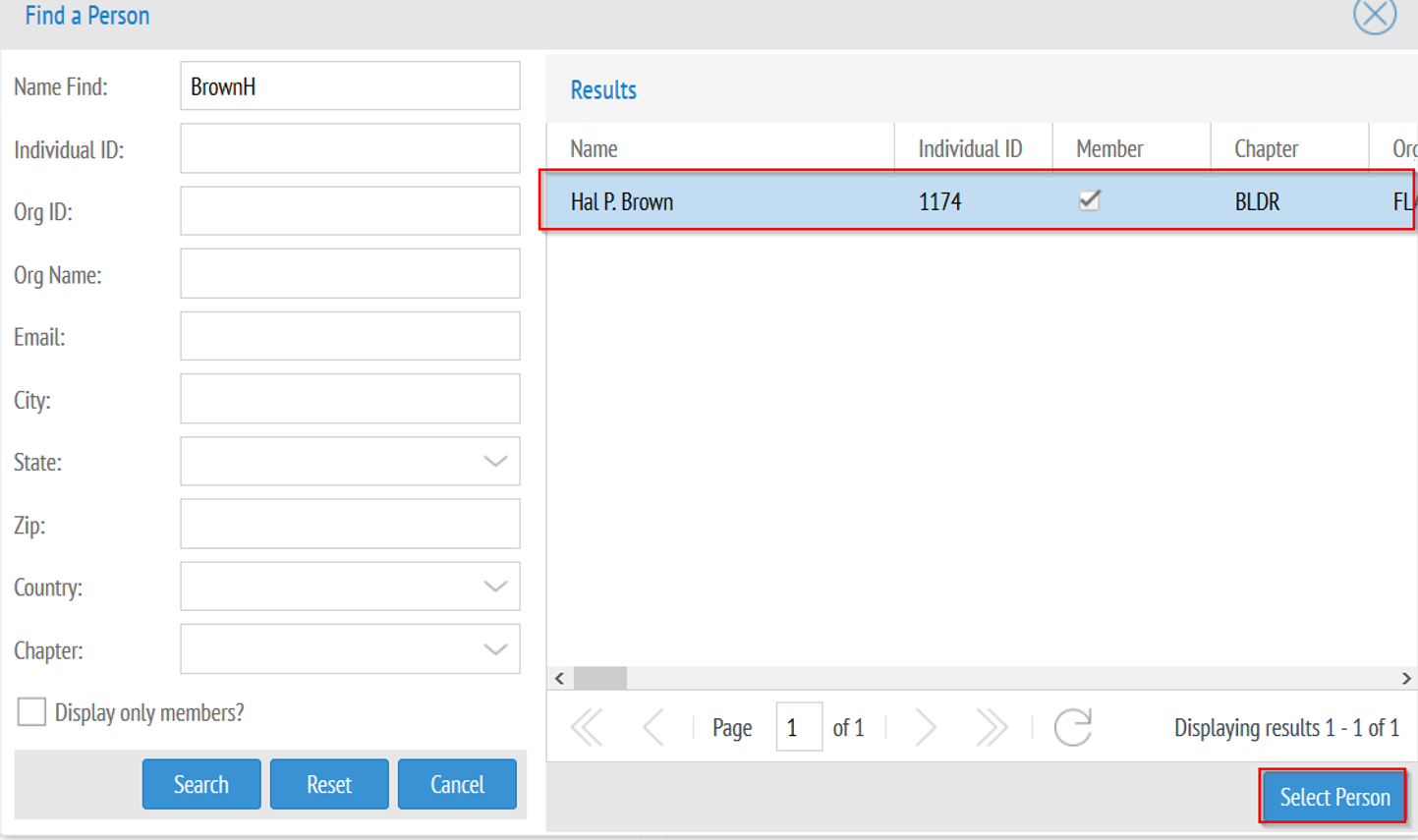Toggle Member checkbox for Hal P. Brown

click(x=1089, y=200)
